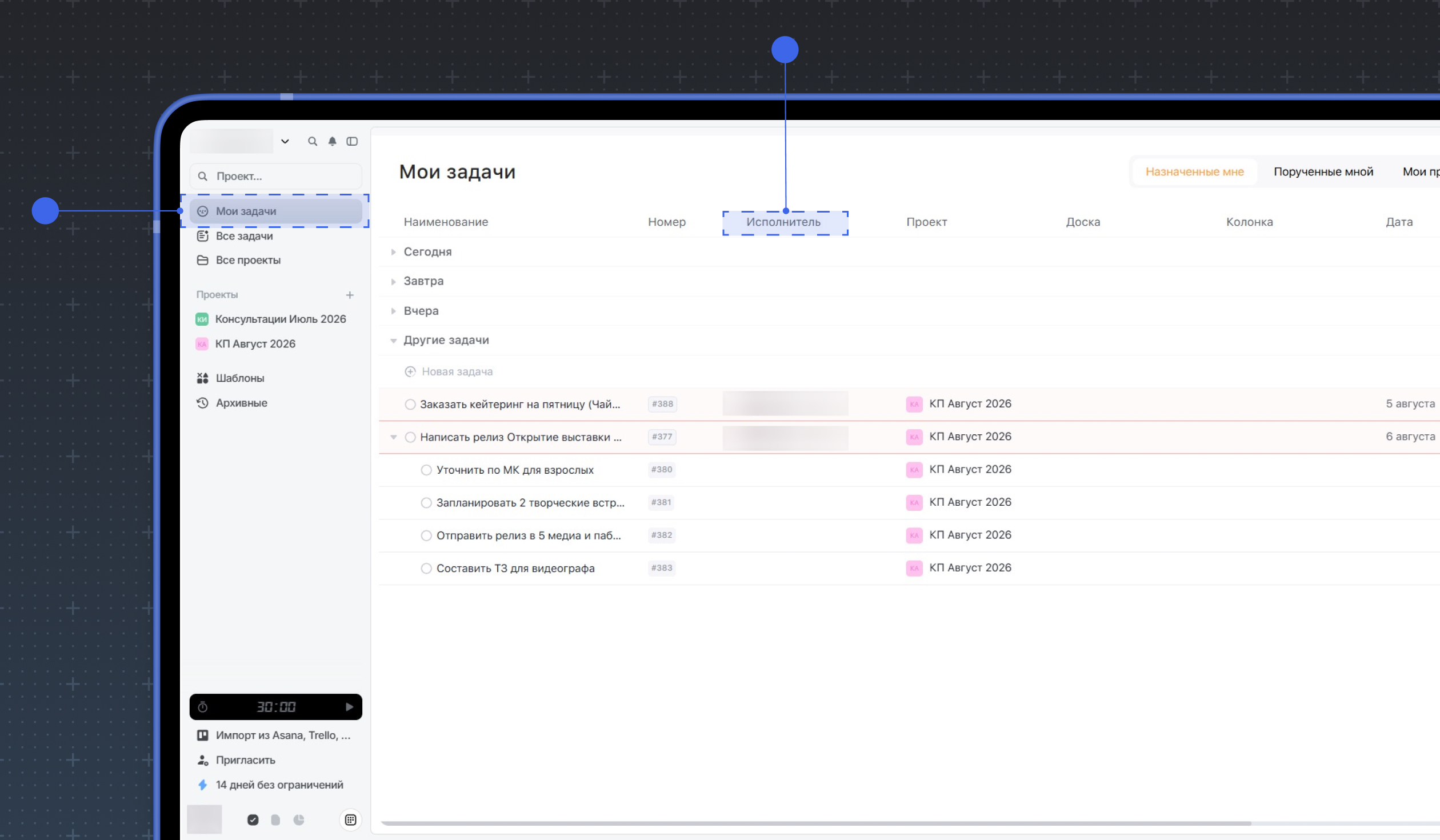Open Все задачи in sidebar
Image resolution: width=1440 pixels, height=840 pixels.
click(244, 236)
